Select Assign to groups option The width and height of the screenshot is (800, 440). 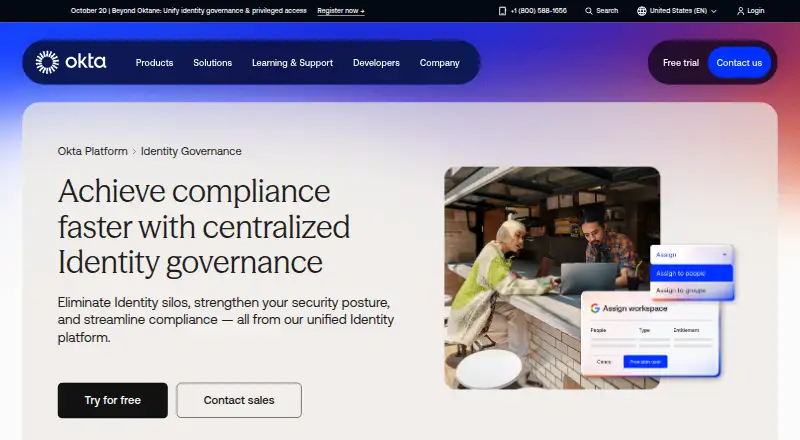point(691,290)
